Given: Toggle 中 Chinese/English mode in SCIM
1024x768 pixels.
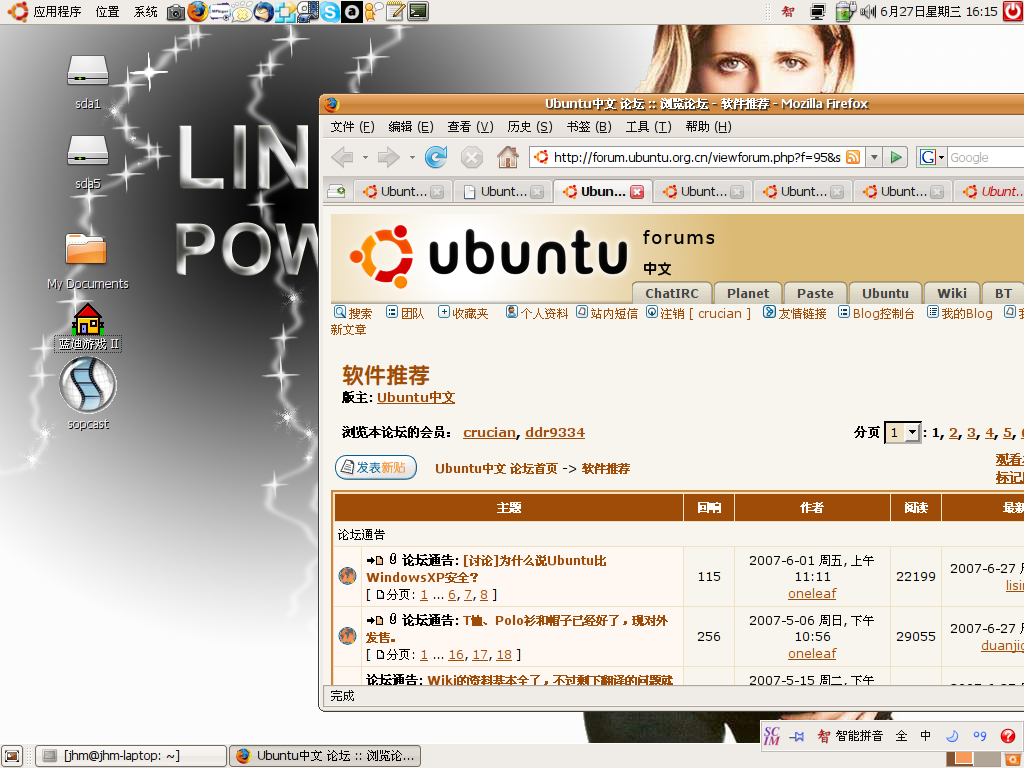Looking at the screenshot, I should click(x=926, y=737).
